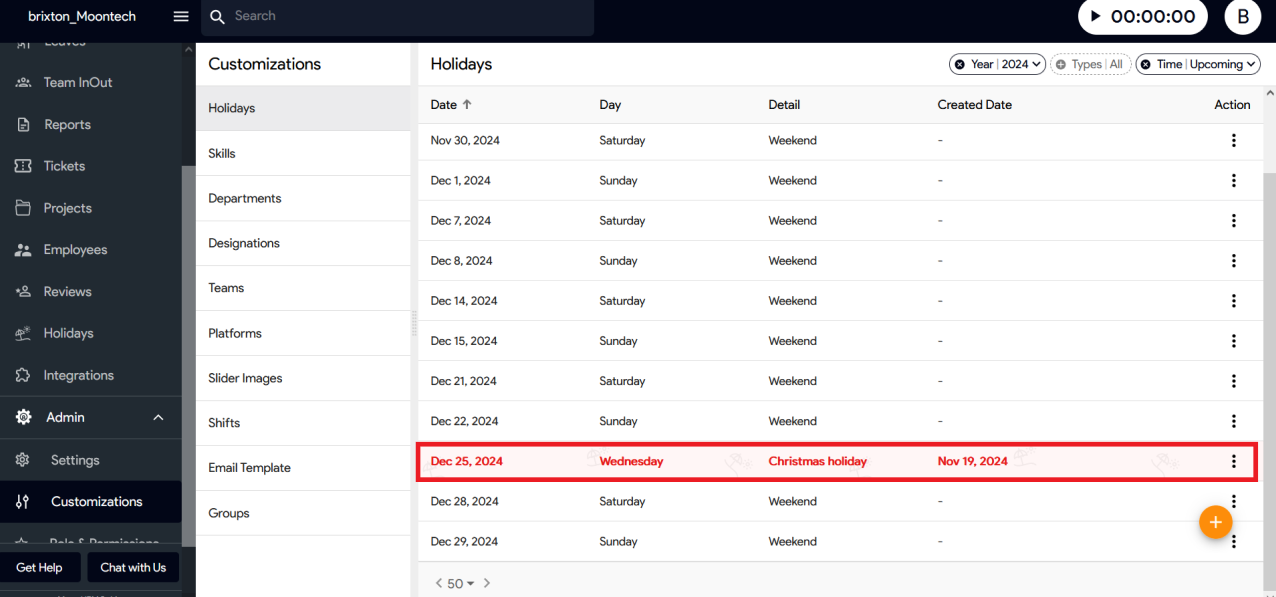The image size is (1276, 597).
Task: Click the Reports sidebar icon
Action: click(23, 125)
